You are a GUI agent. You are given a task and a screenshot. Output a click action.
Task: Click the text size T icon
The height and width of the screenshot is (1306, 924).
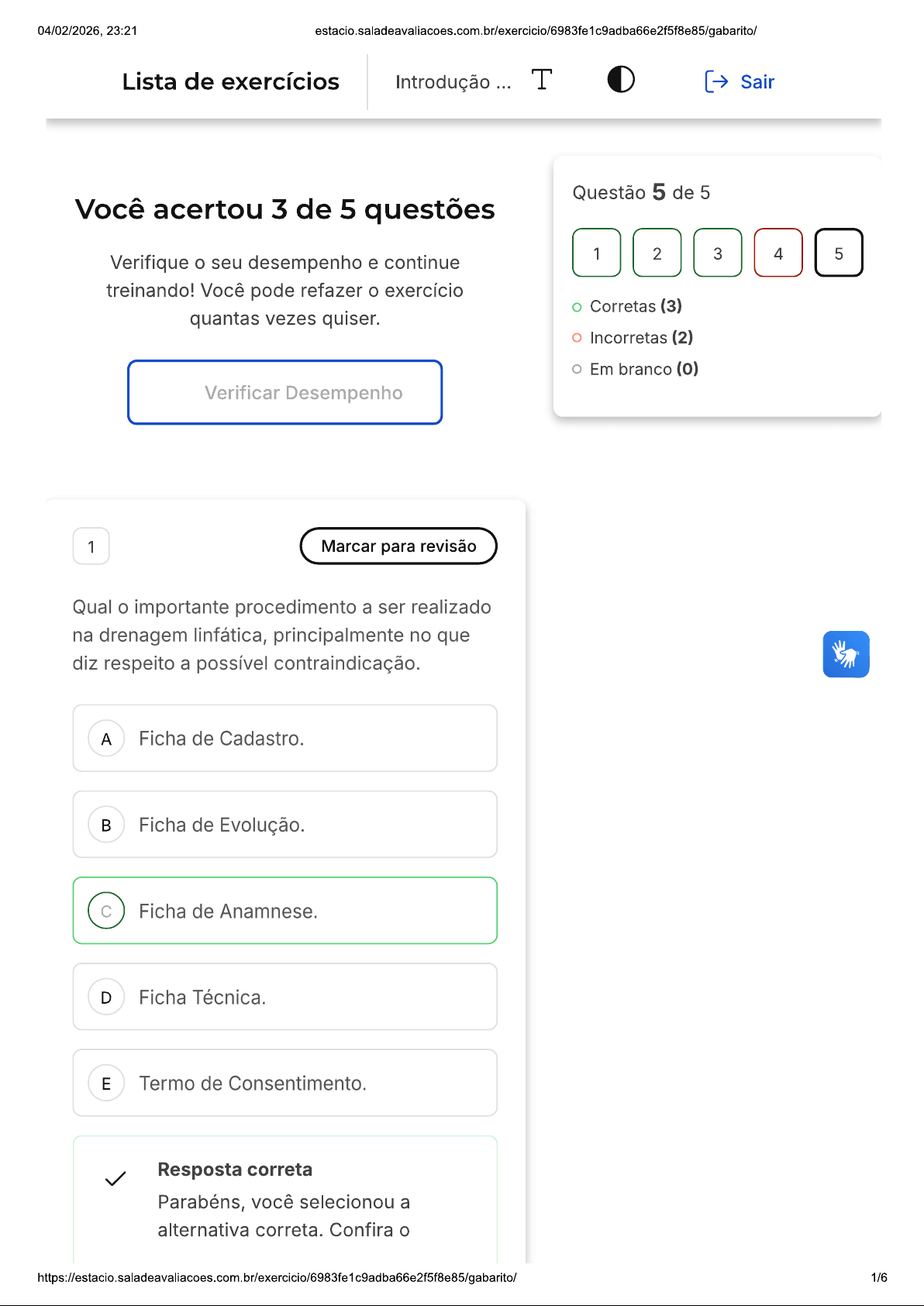coord(542,80)
